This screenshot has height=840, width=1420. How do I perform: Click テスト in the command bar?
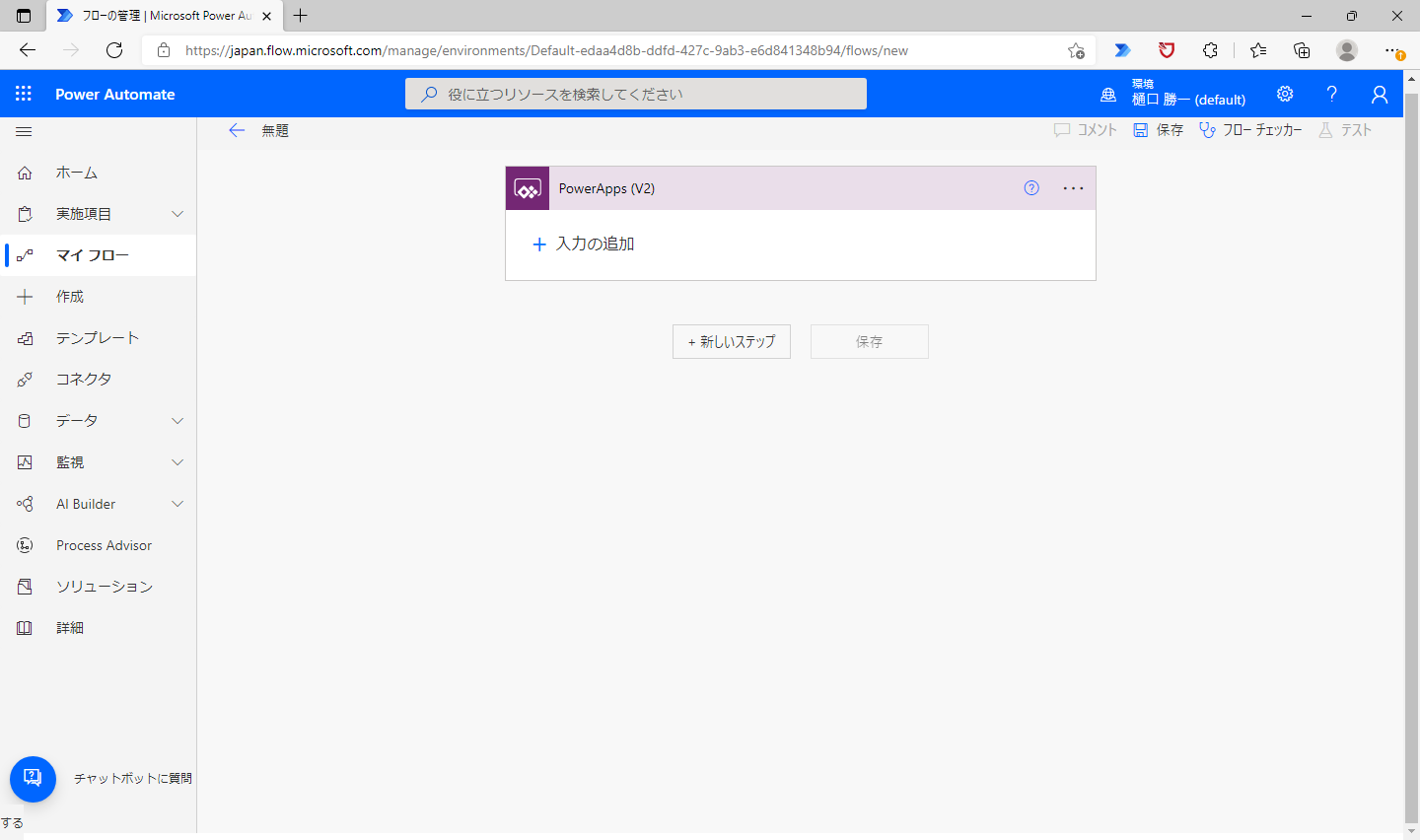pyautogui.click(x=1345, y=130)
